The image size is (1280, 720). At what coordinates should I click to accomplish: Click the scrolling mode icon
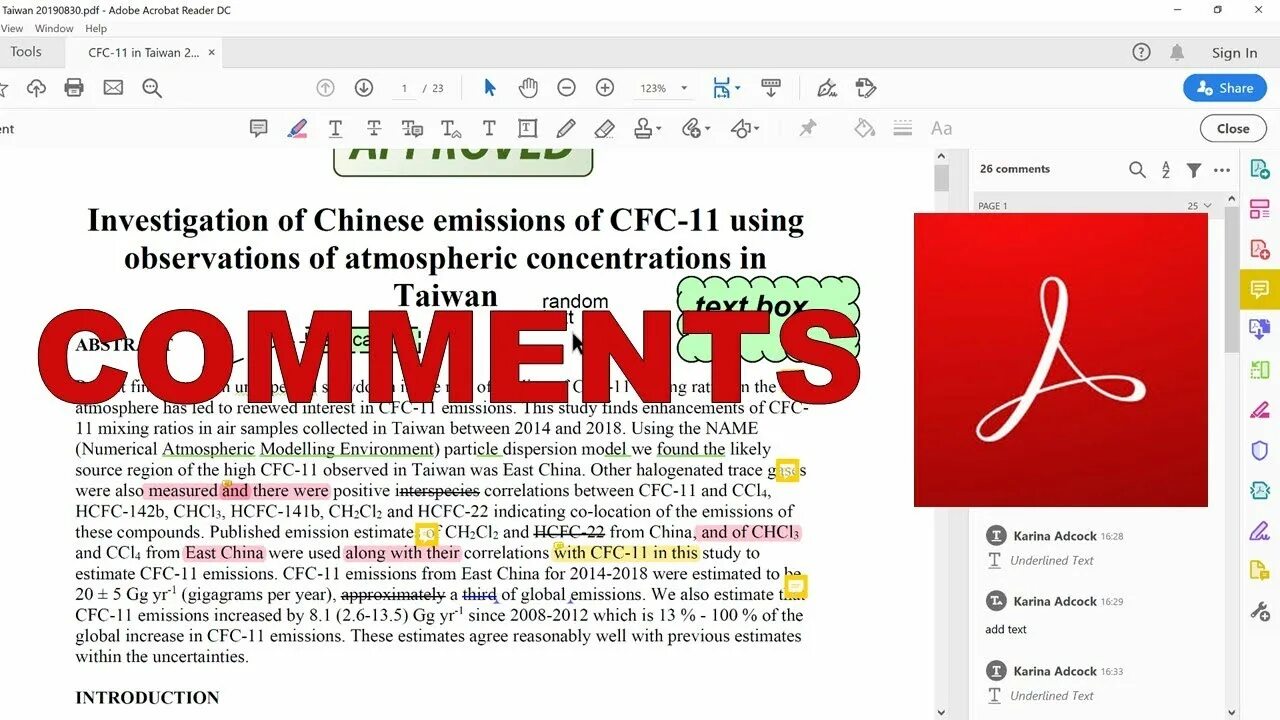771,88
